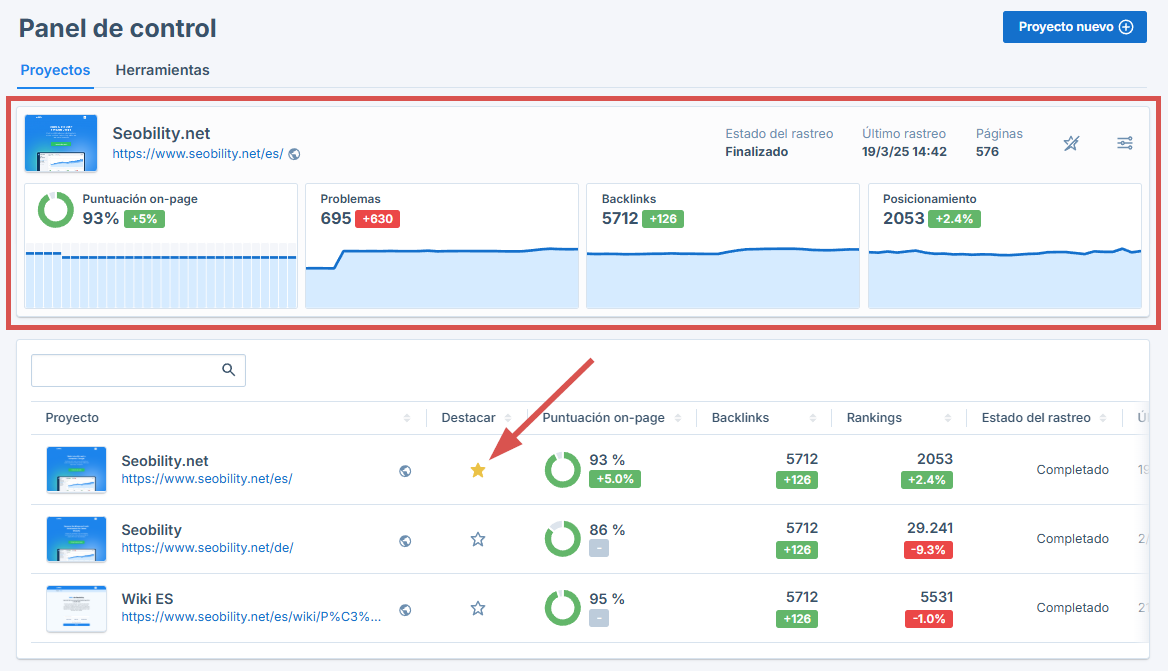
Task: Open Seobility.net row thumbnail
Action: pos(76,470)
